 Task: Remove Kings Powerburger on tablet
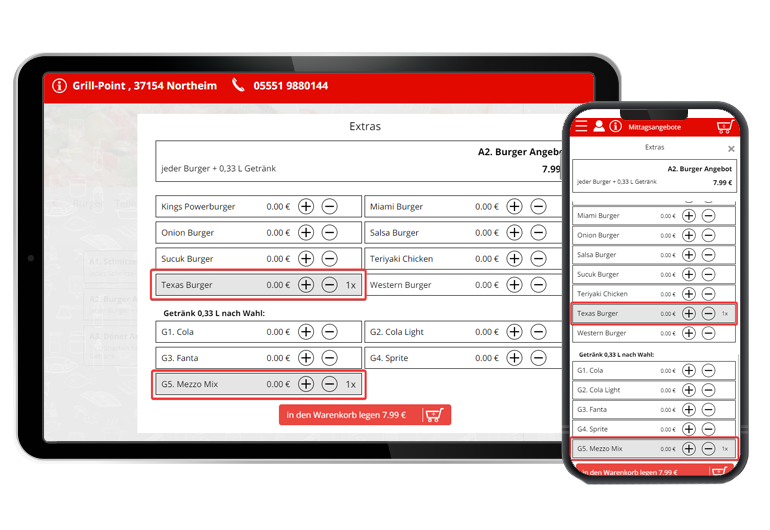tap(330, 206)
